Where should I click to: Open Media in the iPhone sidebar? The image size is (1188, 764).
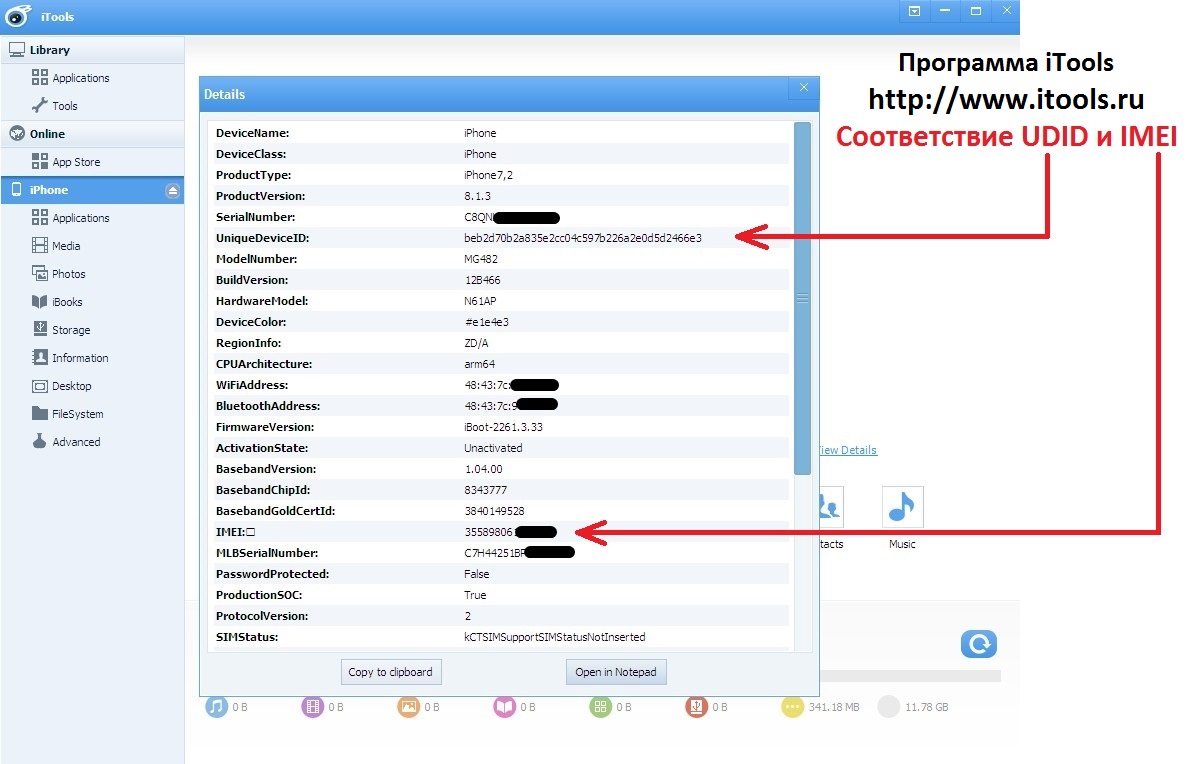tap(56, 246)
